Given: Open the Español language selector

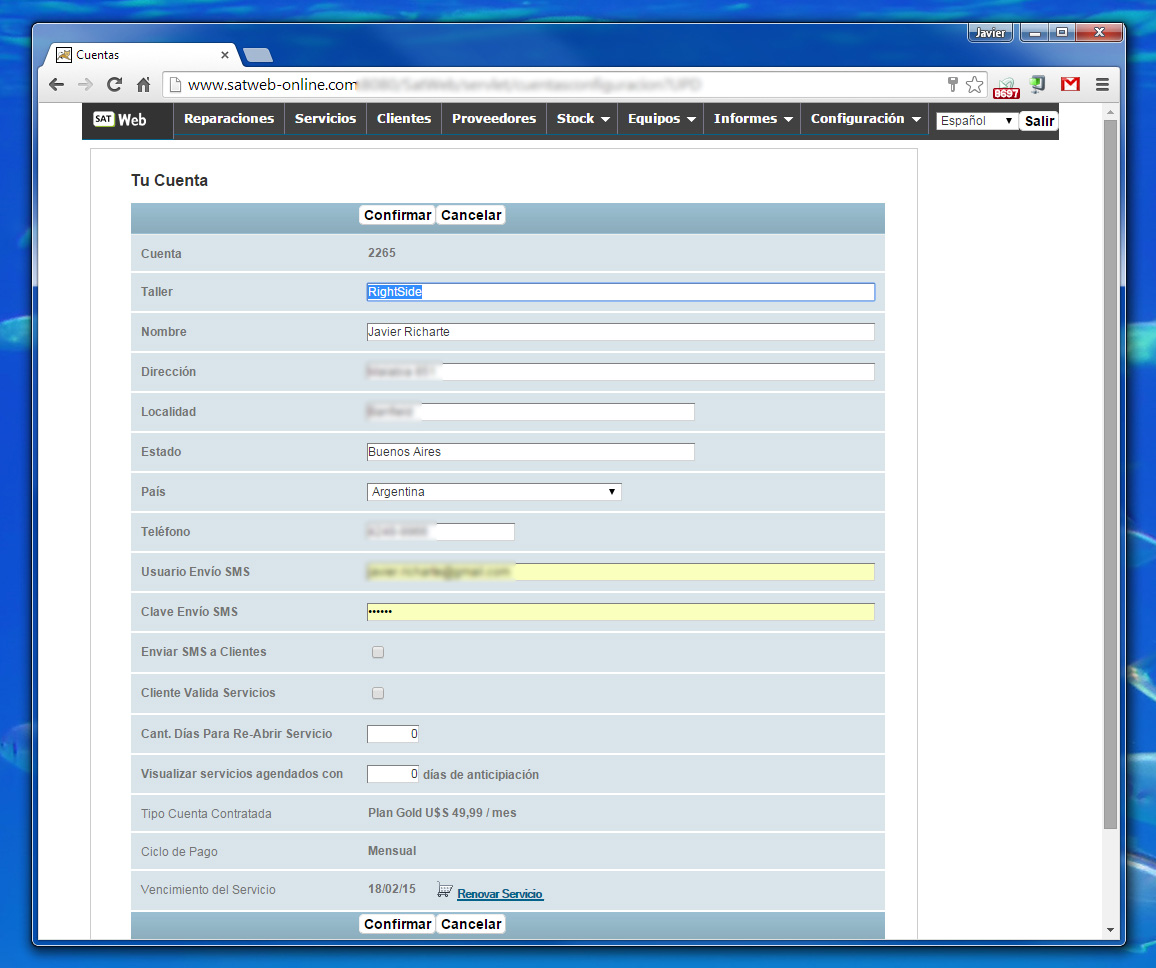Looking at the screenshot, I should pyautogui.click(x=976, y=120).
